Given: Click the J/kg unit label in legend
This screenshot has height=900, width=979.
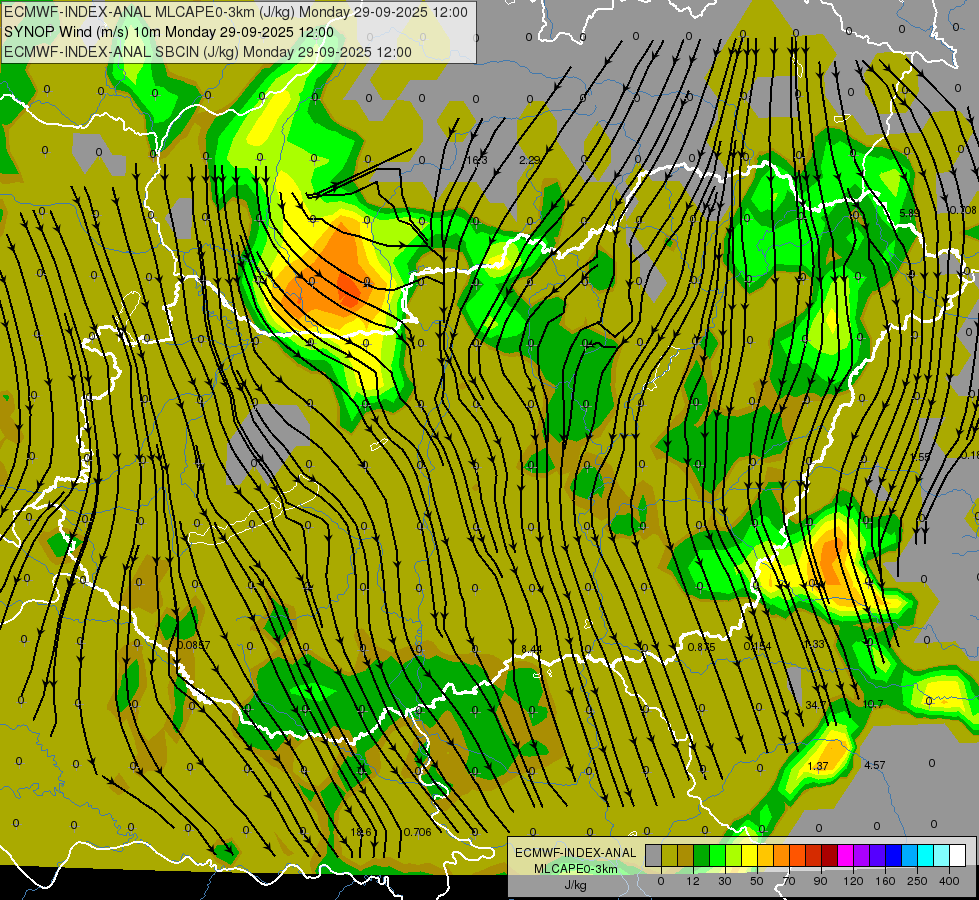Looking at the screenshot, I should click(576, 885).
